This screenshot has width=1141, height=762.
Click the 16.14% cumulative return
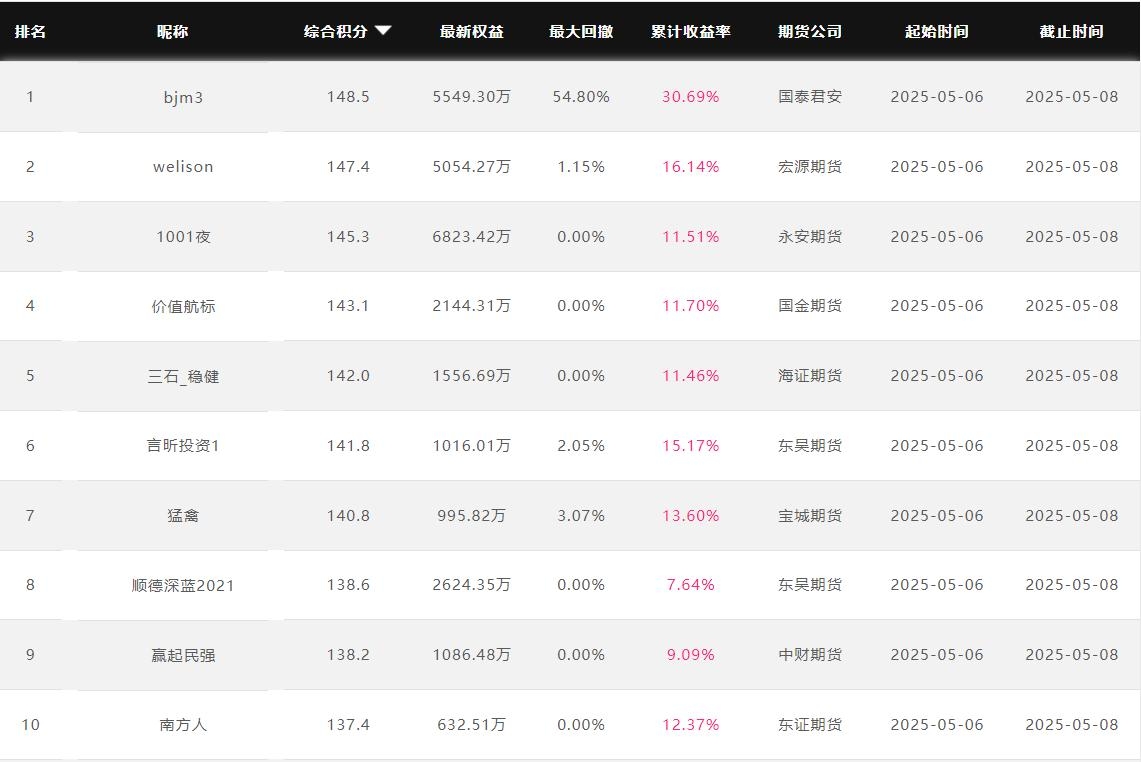pyautogui.click(x=691, y=167)
